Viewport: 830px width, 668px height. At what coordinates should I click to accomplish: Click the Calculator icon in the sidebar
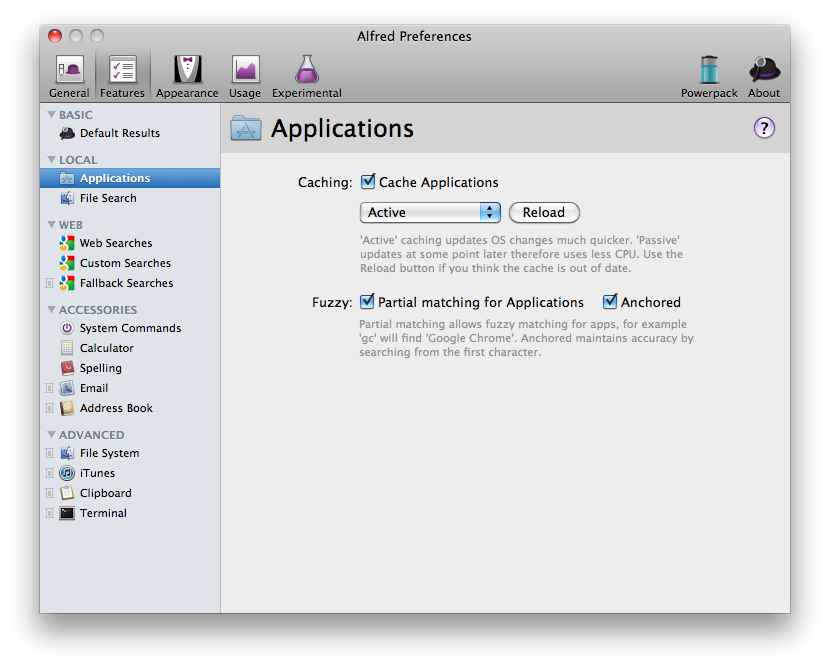[x=67, y=348]
